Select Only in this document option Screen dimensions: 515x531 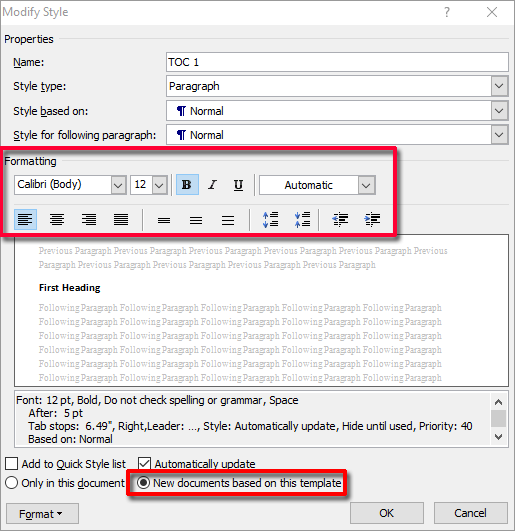pyautogui.click(x=12, y=483)
